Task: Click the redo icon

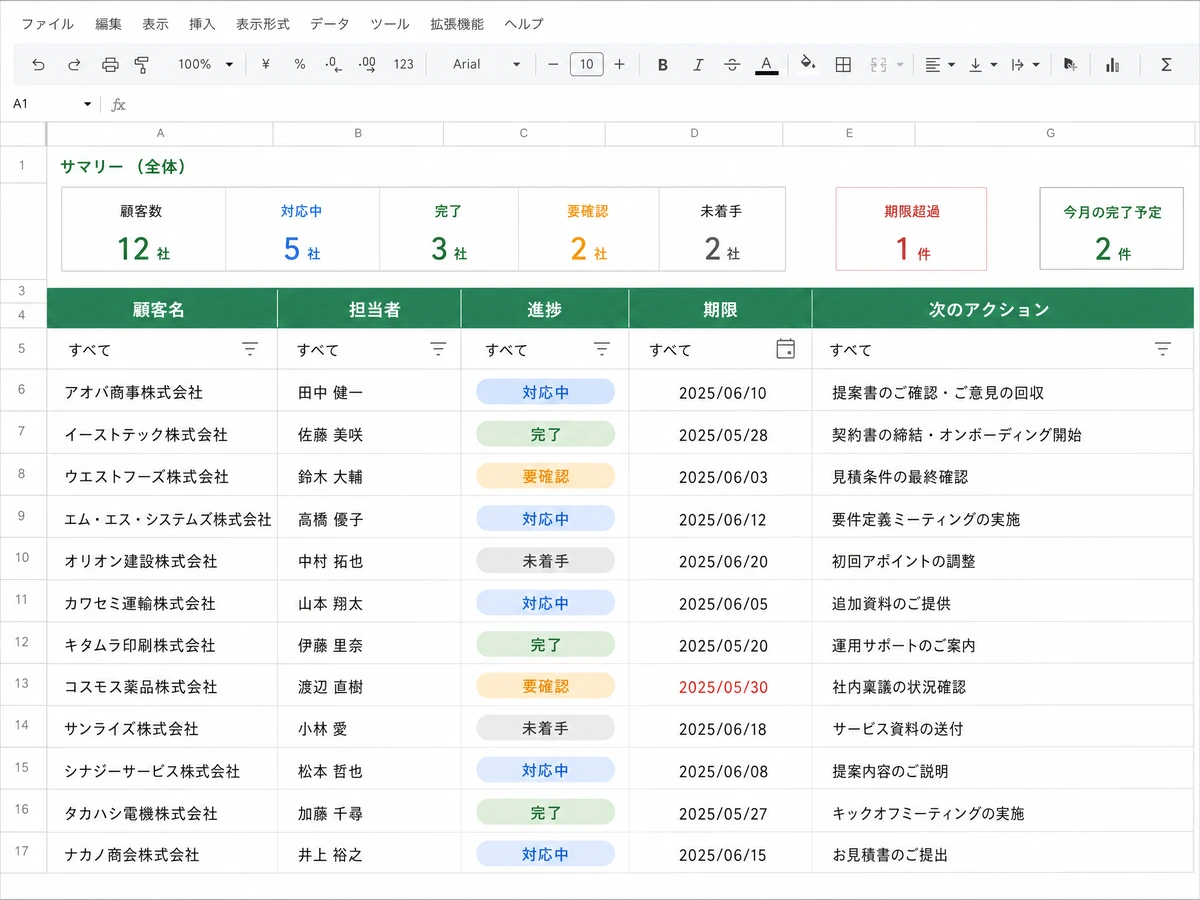Action: pos(74,64)
